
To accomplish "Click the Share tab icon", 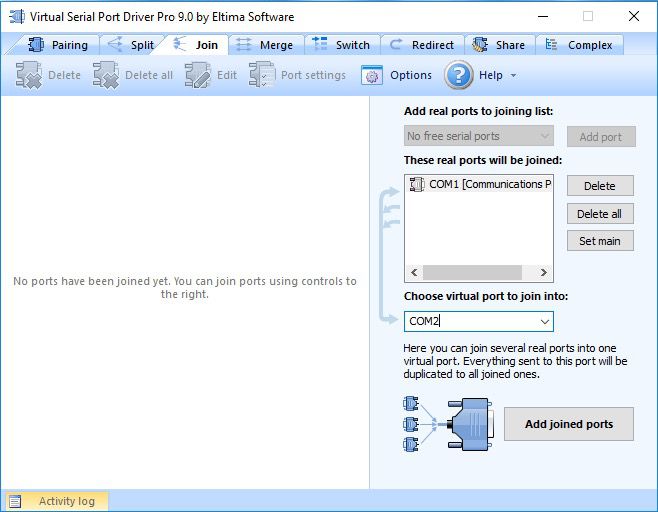I will (x=480, y=44).
